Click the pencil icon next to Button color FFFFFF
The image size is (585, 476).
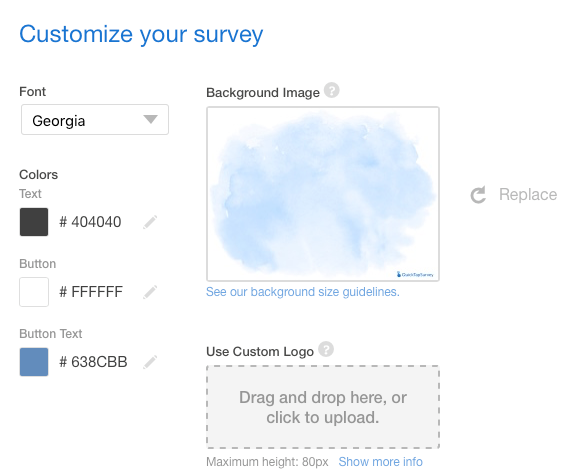tap(150, 292)
